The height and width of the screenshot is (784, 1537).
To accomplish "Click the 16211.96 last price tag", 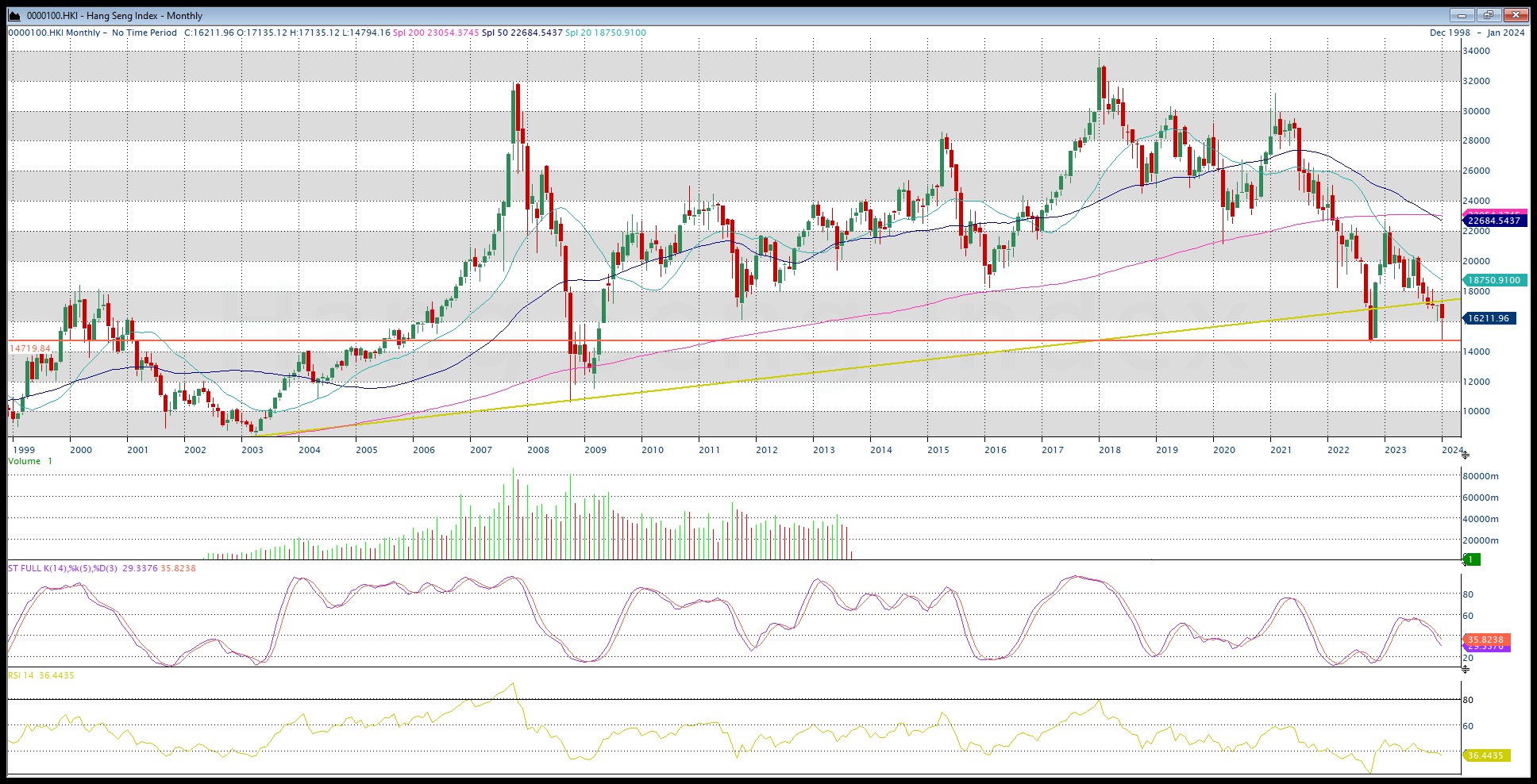I will (x=1489, y=318).
